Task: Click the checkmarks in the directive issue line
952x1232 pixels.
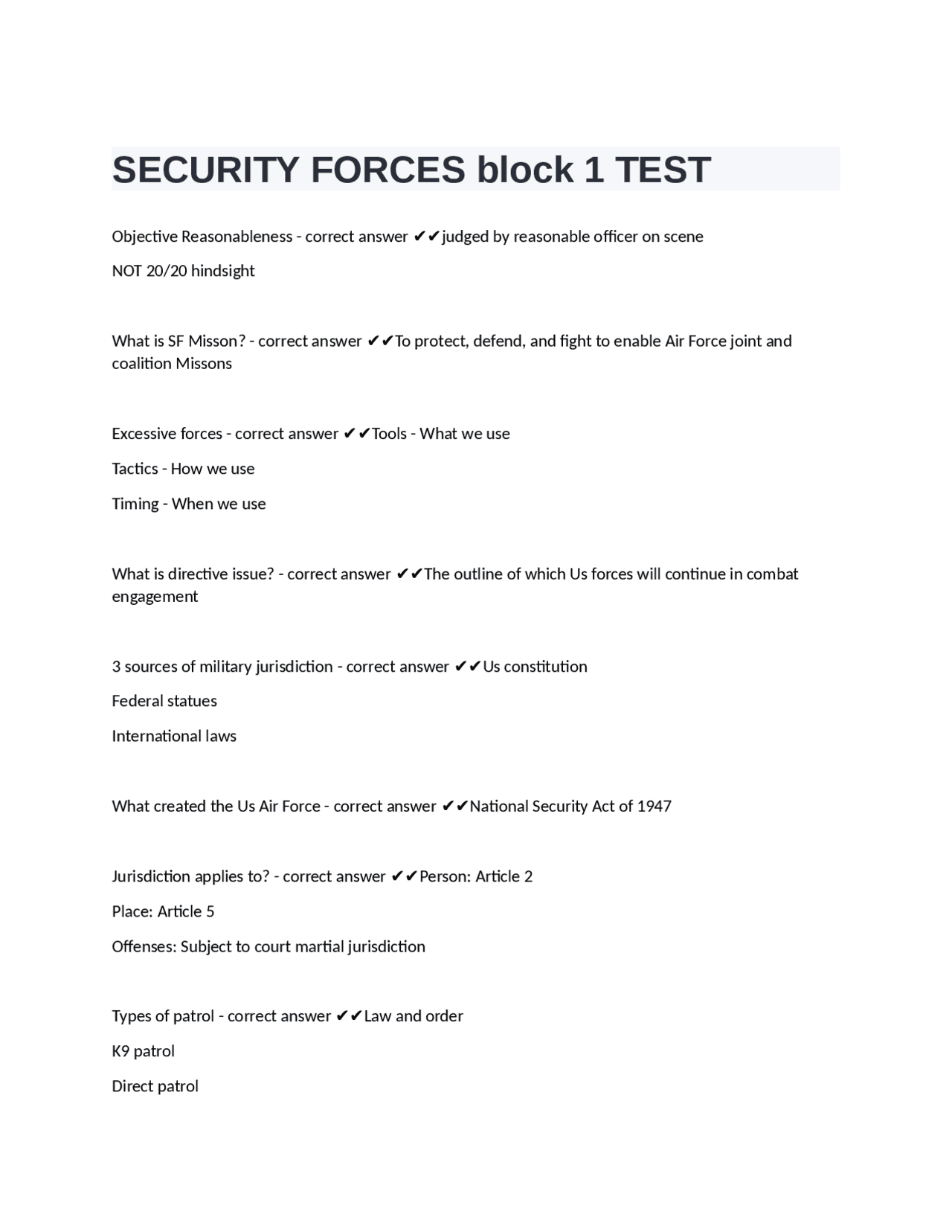Action: pyautogui.click(x=409, y=574)
